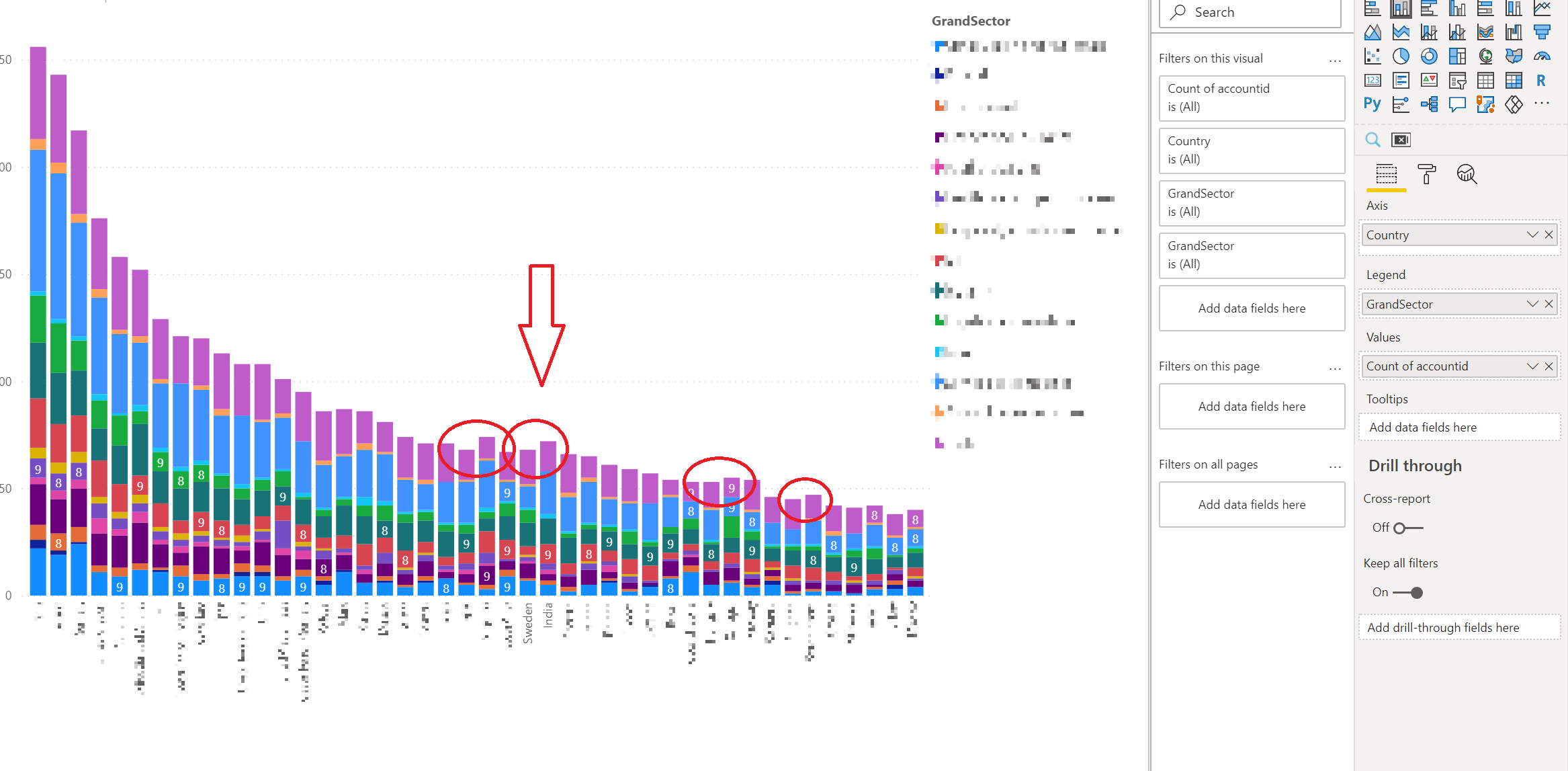
Task: Select the Q&A speech bubble visual
Action: tap(1457, 104)
